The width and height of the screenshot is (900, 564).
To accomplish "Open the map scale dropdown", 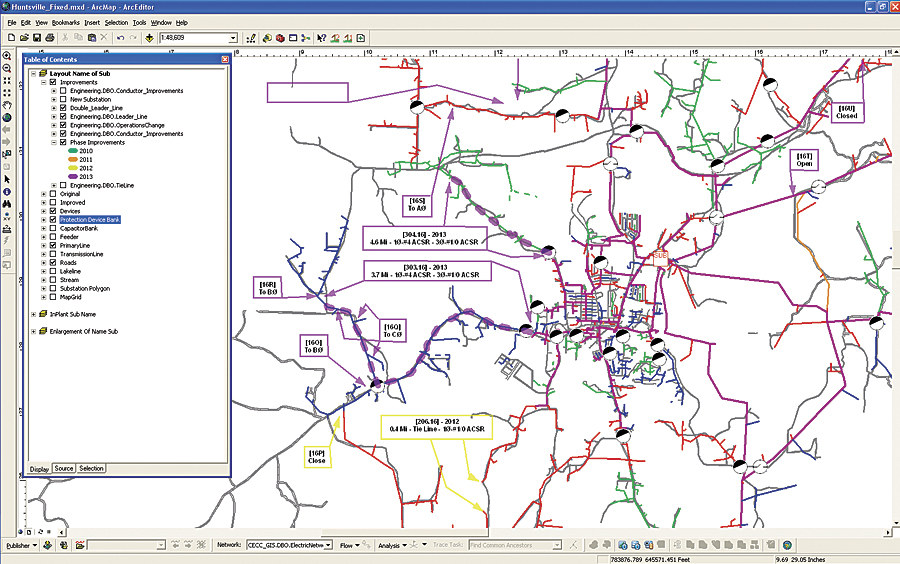I will 233,38.
